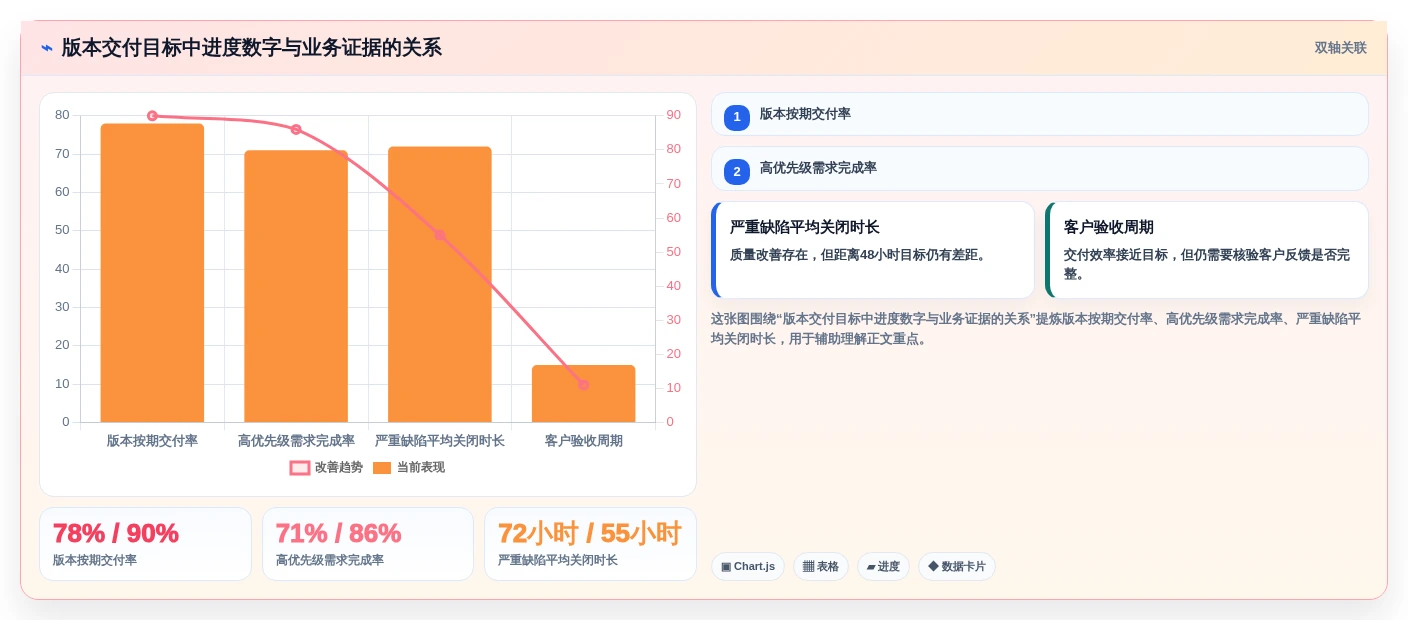Click the left axis value 80
Image resolution: width=1408 pixels, height=620 pixels.
click(62, 115)
